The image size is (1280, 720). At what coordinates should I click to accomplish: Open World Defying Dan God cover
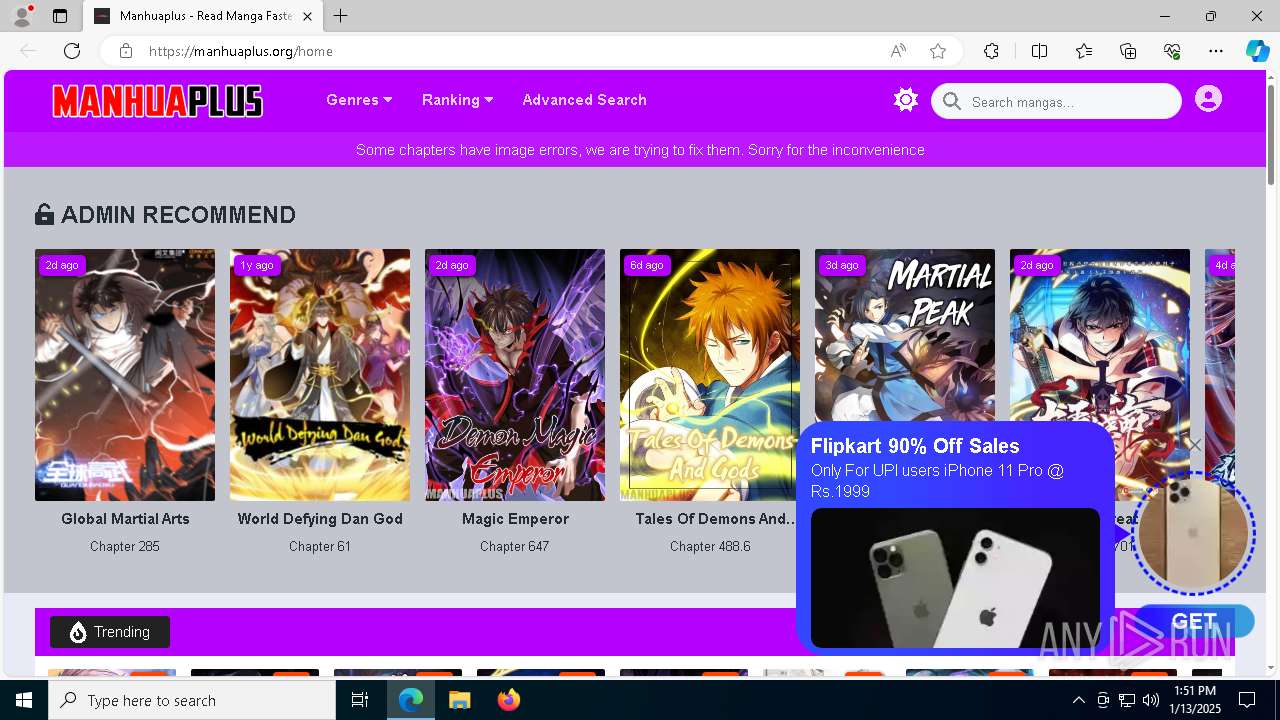click(320, 375)
